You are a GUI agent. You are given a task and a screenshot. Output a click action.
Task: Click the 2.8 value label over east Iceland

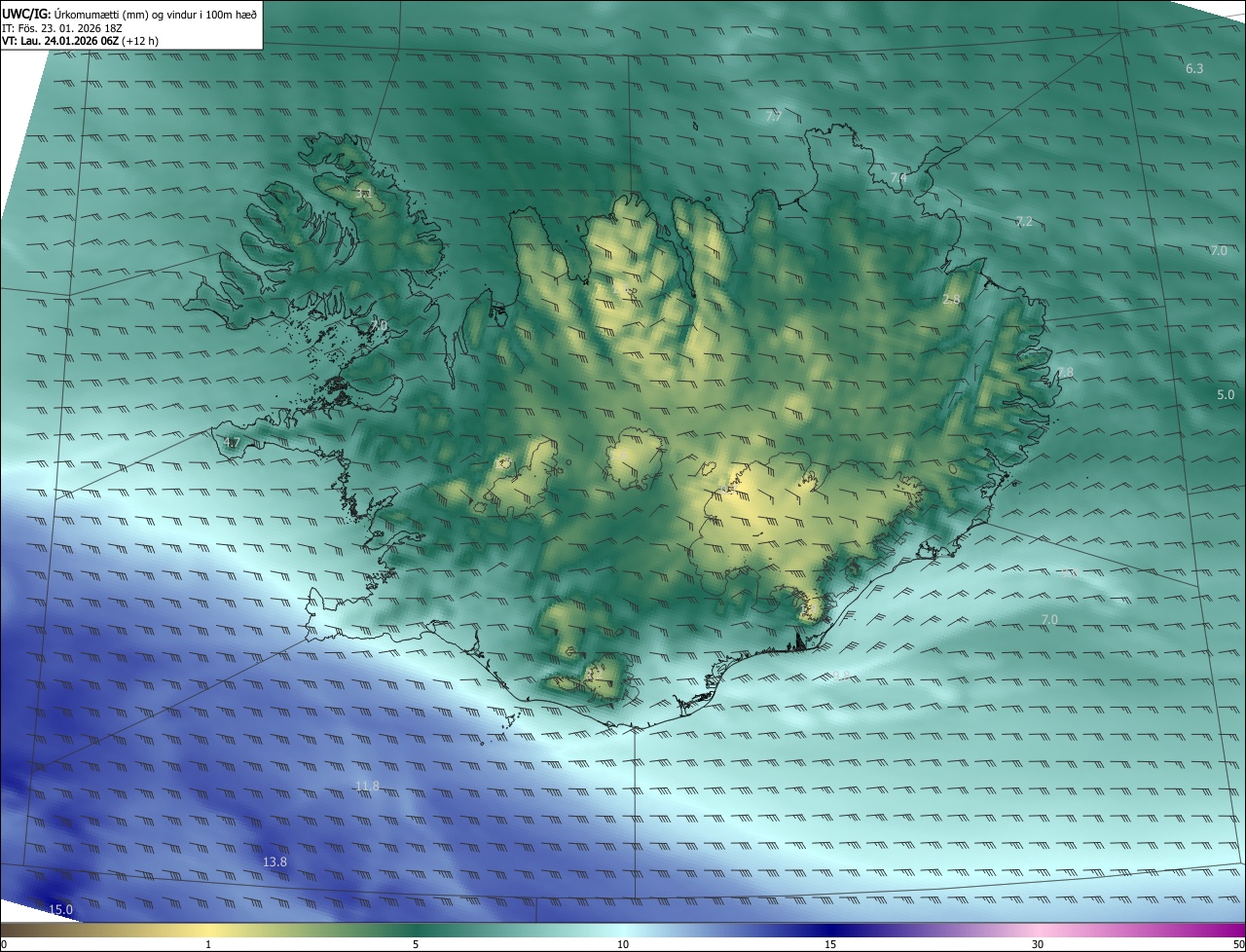[951, 300]
